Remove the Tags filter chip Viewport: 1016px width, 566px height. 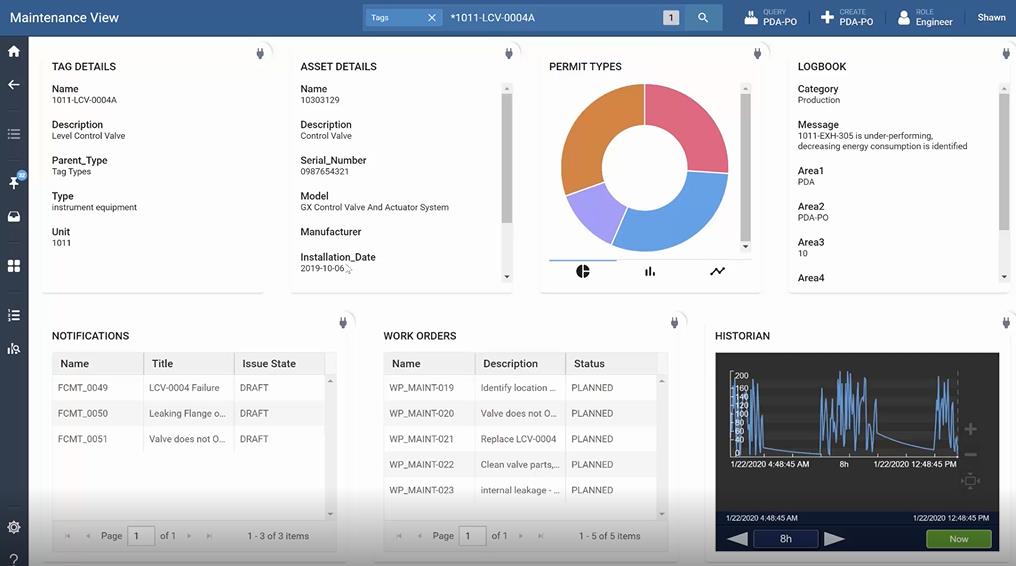432,18
